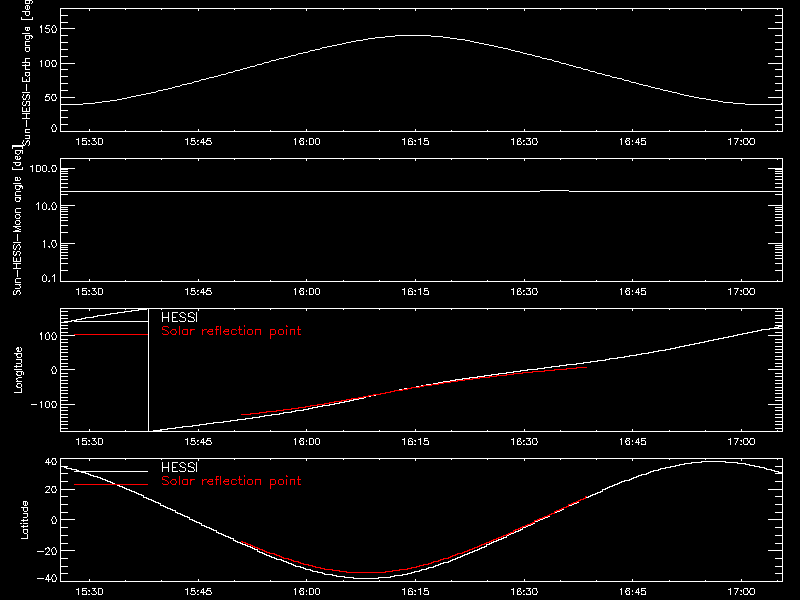Click white legend line sample in Latitude plot
The width and height of the screenshot is (800, 600).
coord(111,471)
